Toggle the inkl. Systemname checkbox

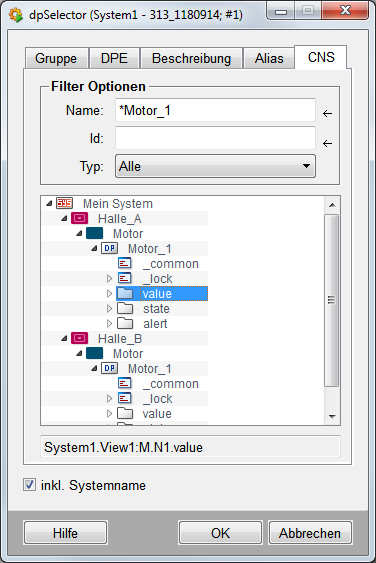click(29, 485)
